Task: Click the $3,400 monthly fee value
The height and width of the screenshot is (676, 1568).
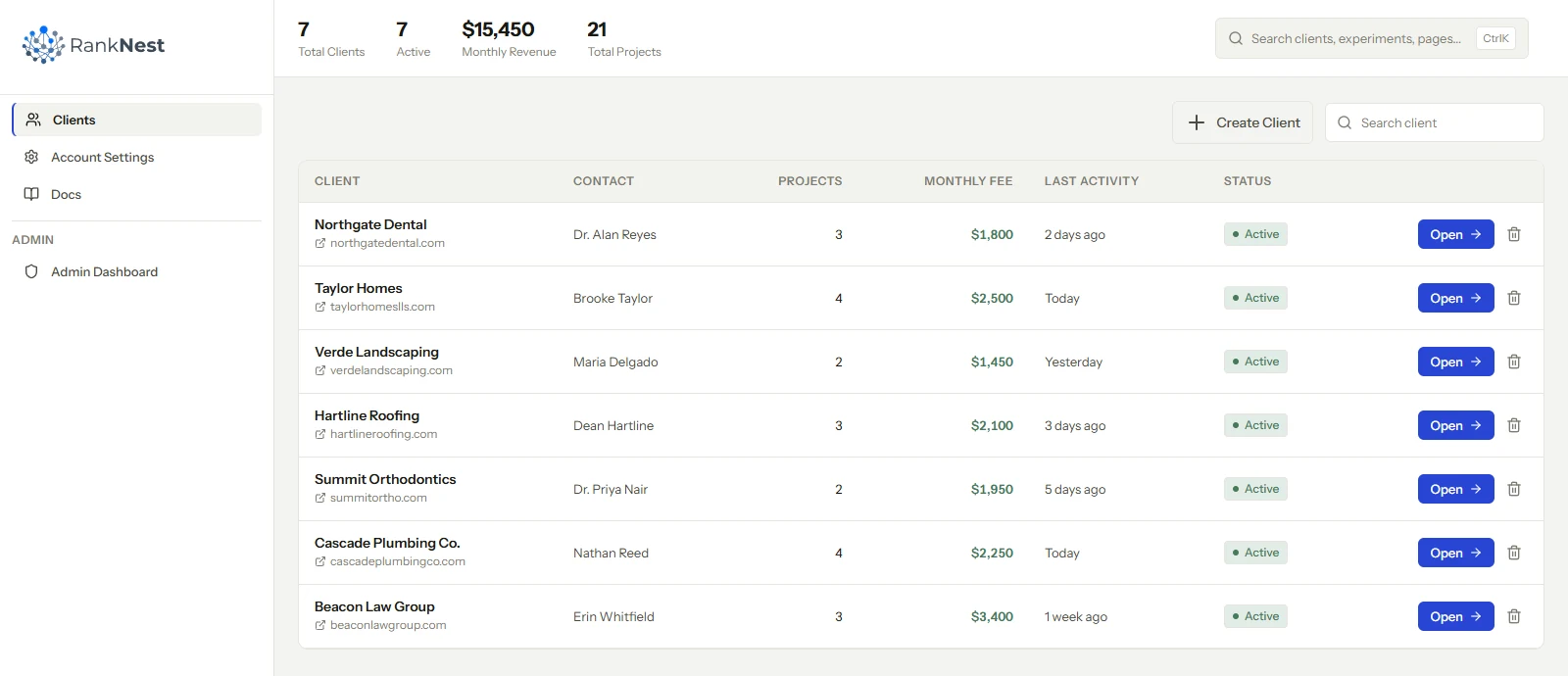Action: 992,616
